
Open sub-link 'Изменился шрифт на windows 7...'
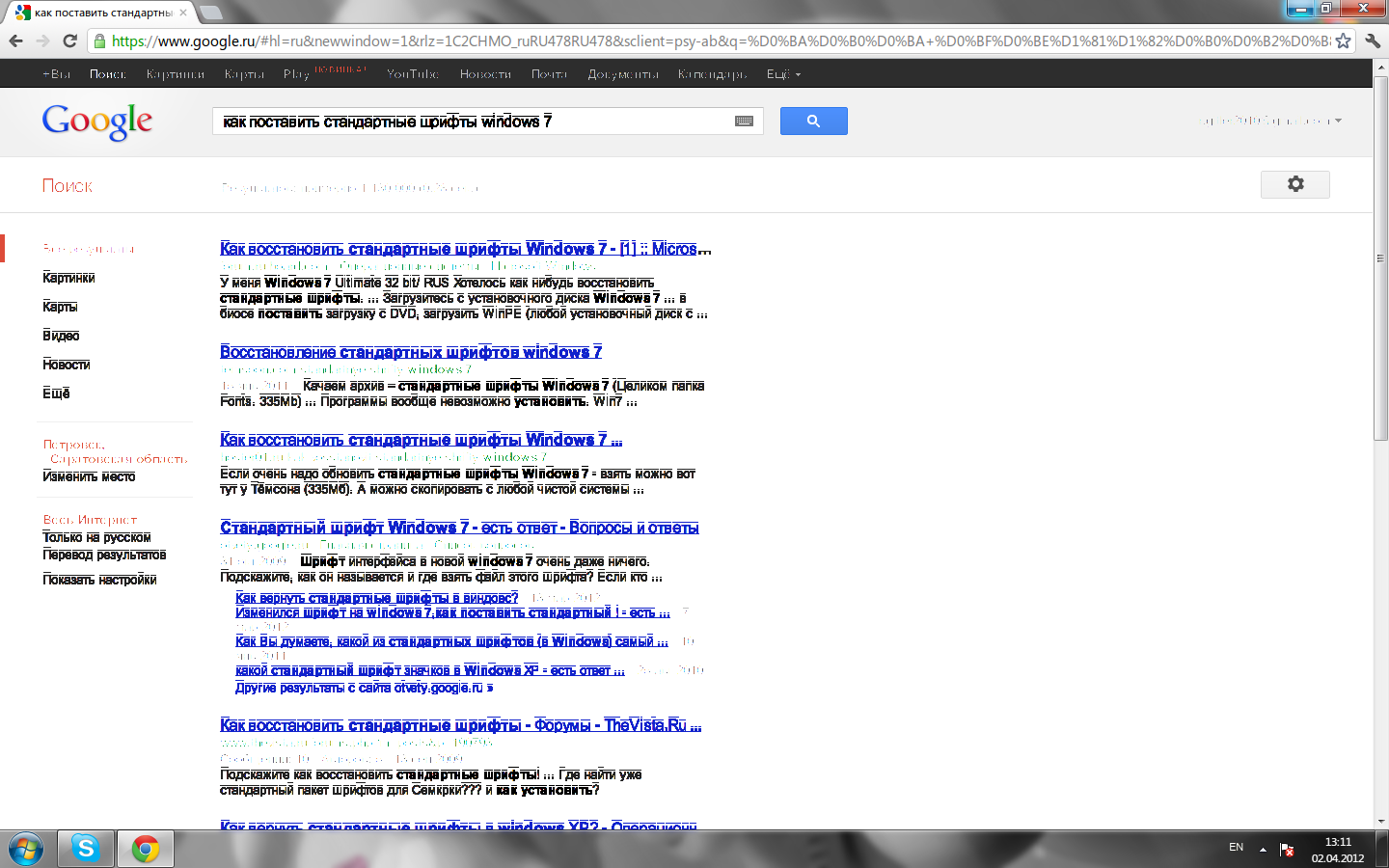point(452,612)
